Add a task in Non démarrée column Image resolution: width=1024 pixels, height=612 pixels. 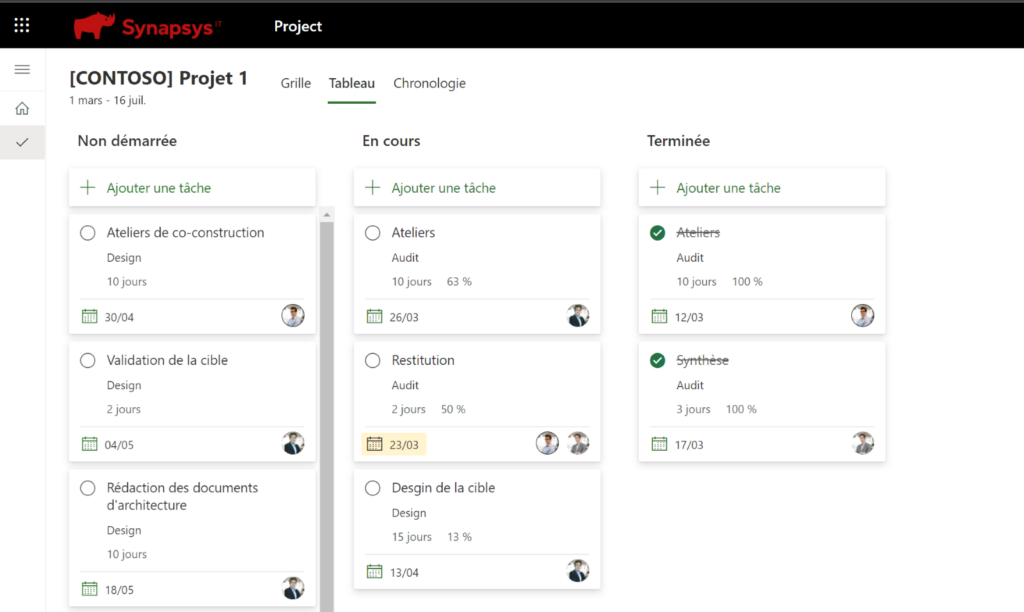(x=158, y=188)
